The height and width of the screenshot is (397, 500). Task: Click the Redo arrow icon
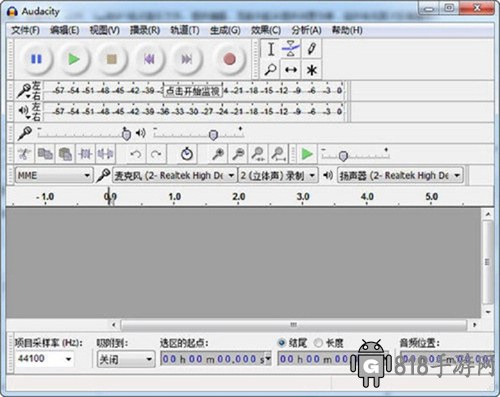(156, 154)
